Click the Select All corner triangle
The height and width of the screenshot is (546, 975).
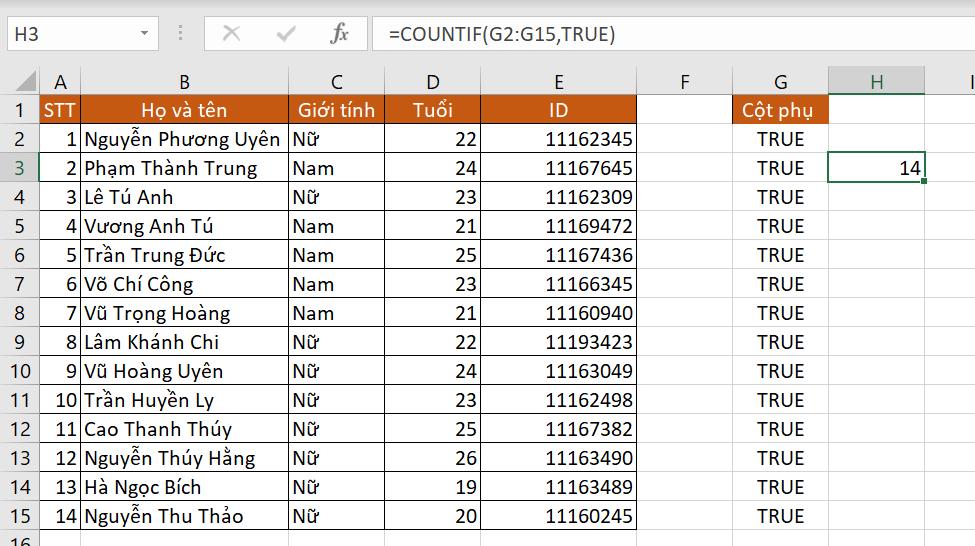click(x=25, y=81)
